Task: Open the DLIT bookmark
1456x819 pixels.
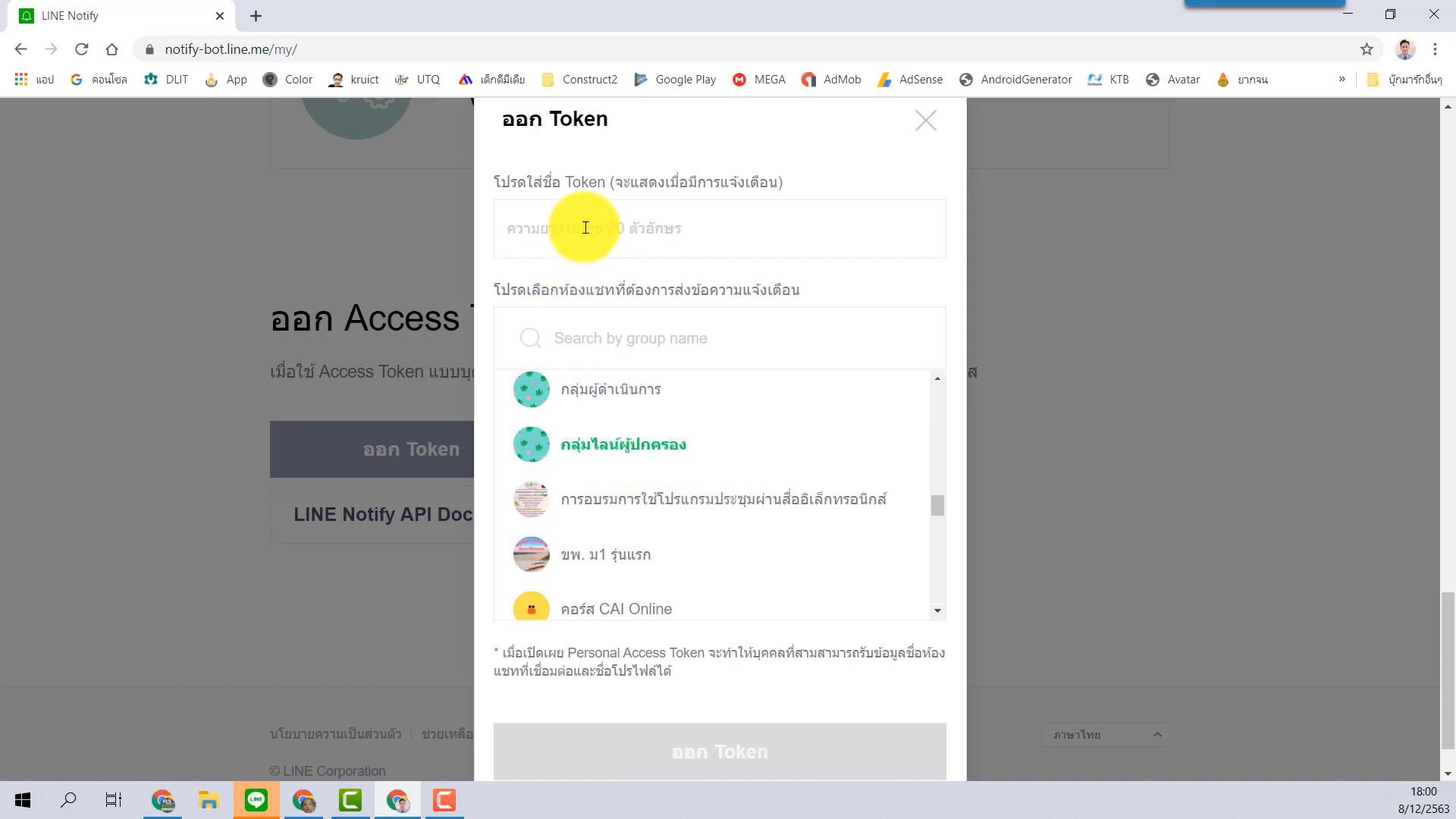Action: (166, 80)
